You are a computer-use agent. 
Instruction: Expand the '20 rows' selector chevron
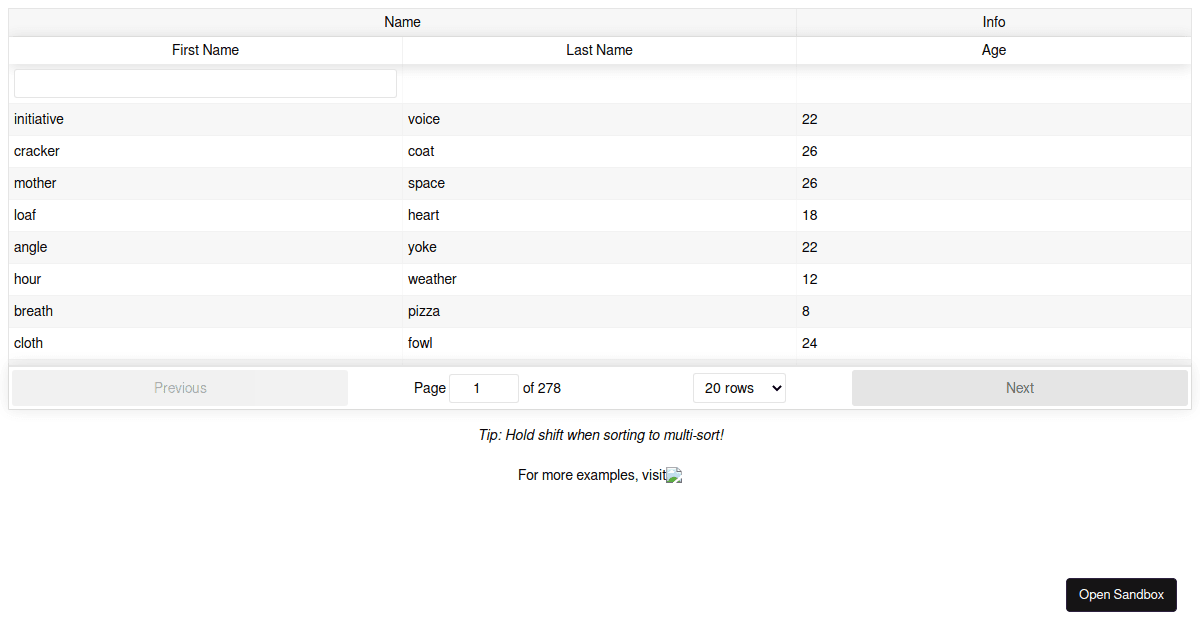tap(777, 387)
